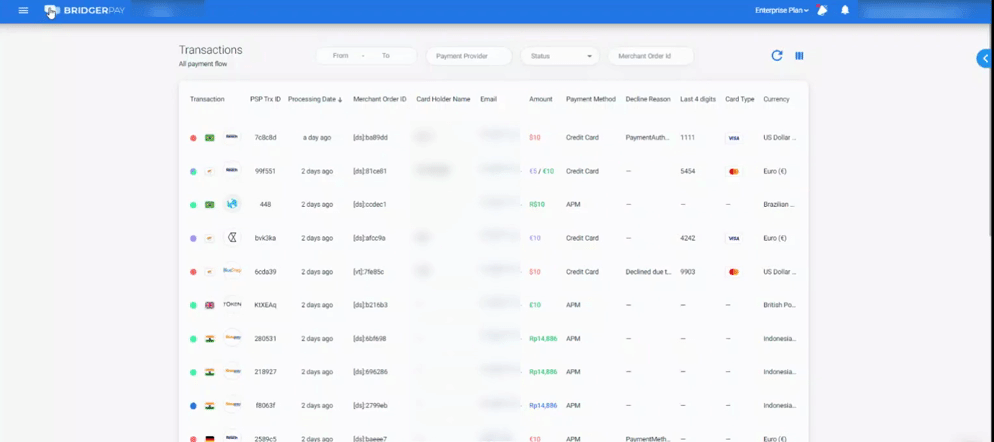994x442 pixels.
Task: Click the 'Brazilian ...' currency cell
Action: pyautogui.click(x=780, y=205)
